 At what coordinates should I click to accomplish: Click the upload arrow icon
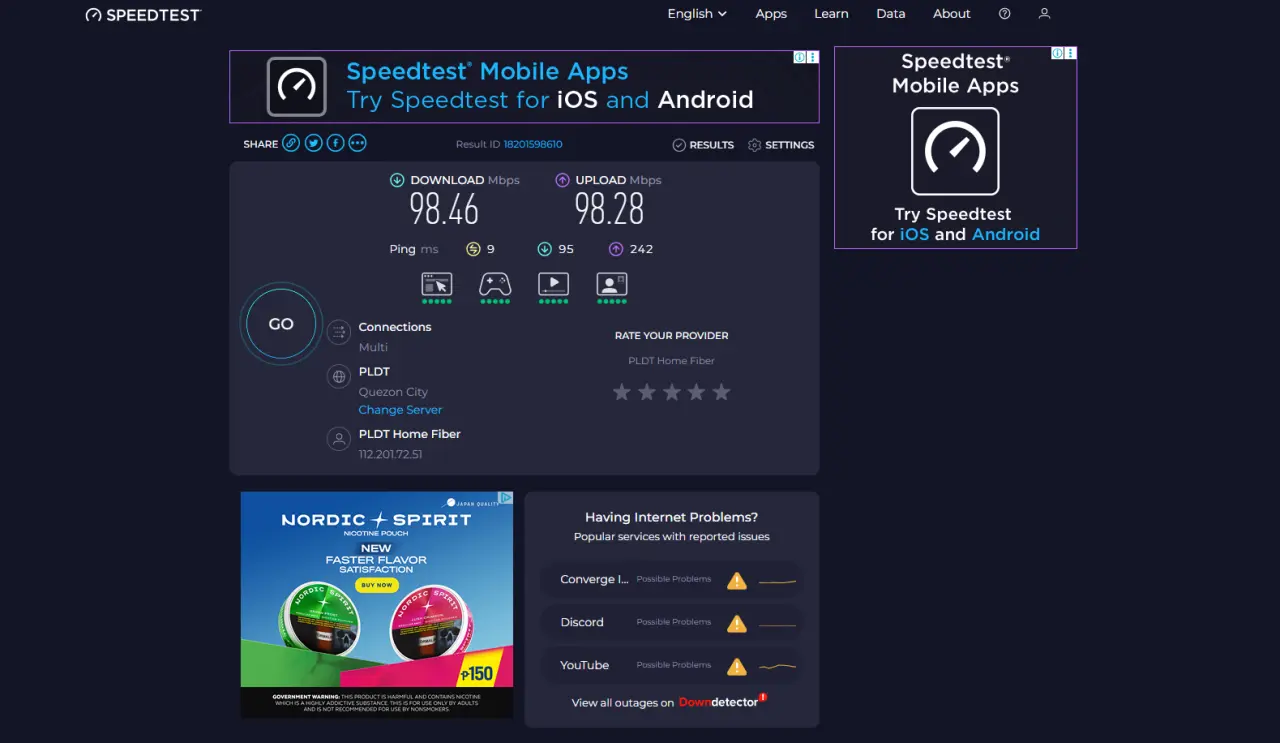point(562,180)
